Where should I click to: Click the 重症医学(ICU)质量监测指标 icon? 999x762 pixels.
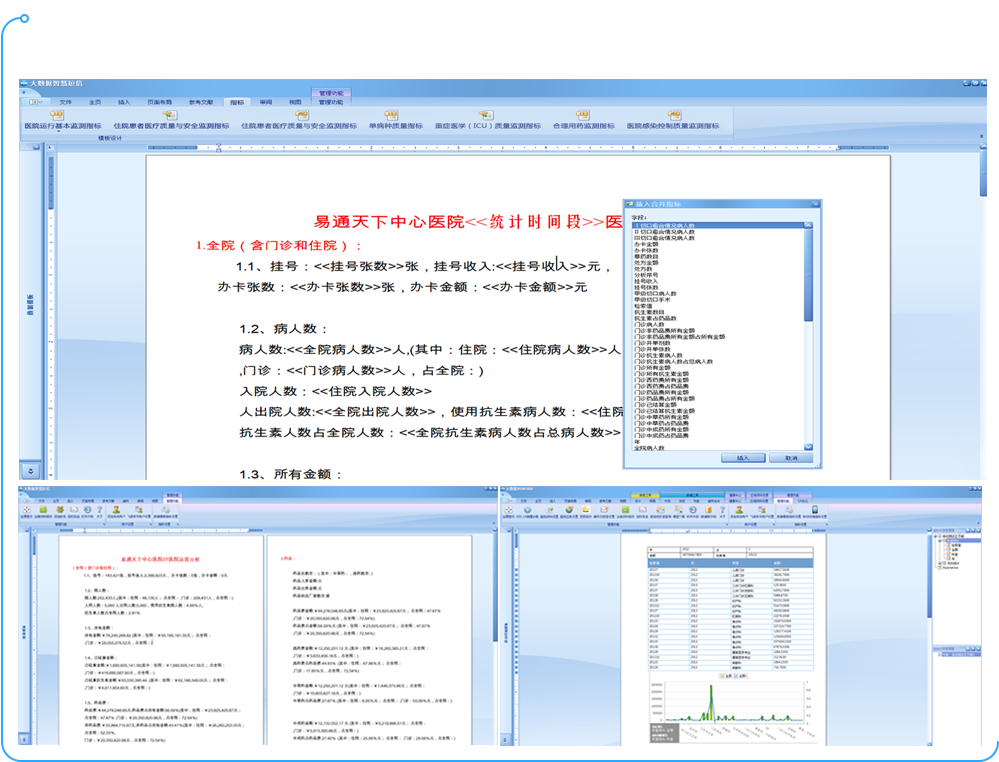pos(486,116)
